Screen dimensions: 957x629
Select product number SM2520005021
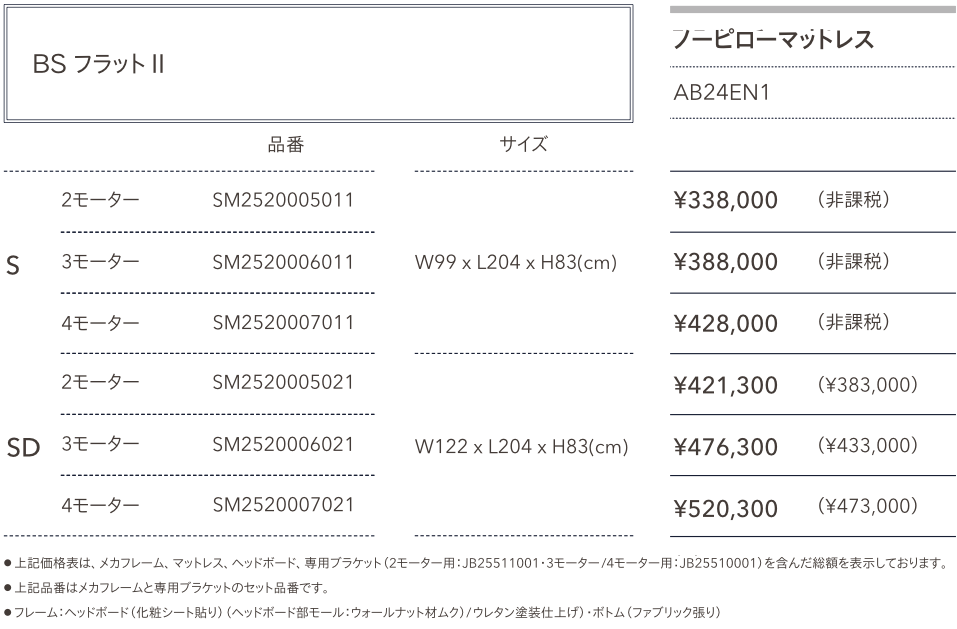[283, 383]
